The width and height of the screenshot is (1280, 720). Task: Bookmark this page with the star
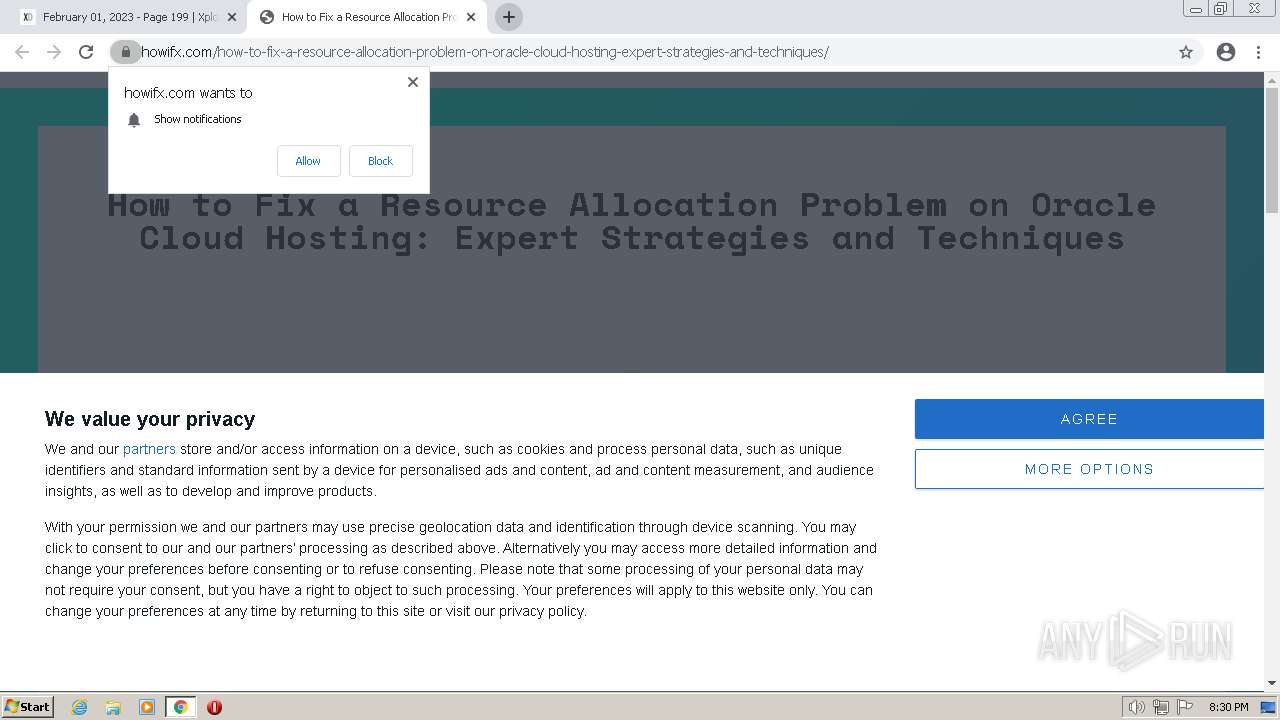click(1186, 52)
